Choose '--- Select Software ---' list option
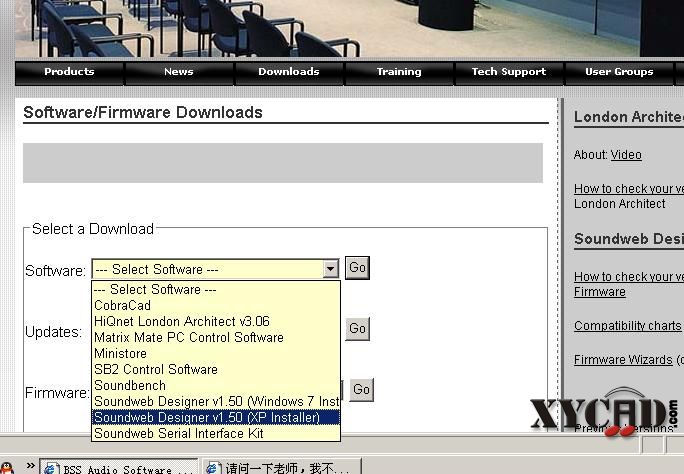 [216, 290]
